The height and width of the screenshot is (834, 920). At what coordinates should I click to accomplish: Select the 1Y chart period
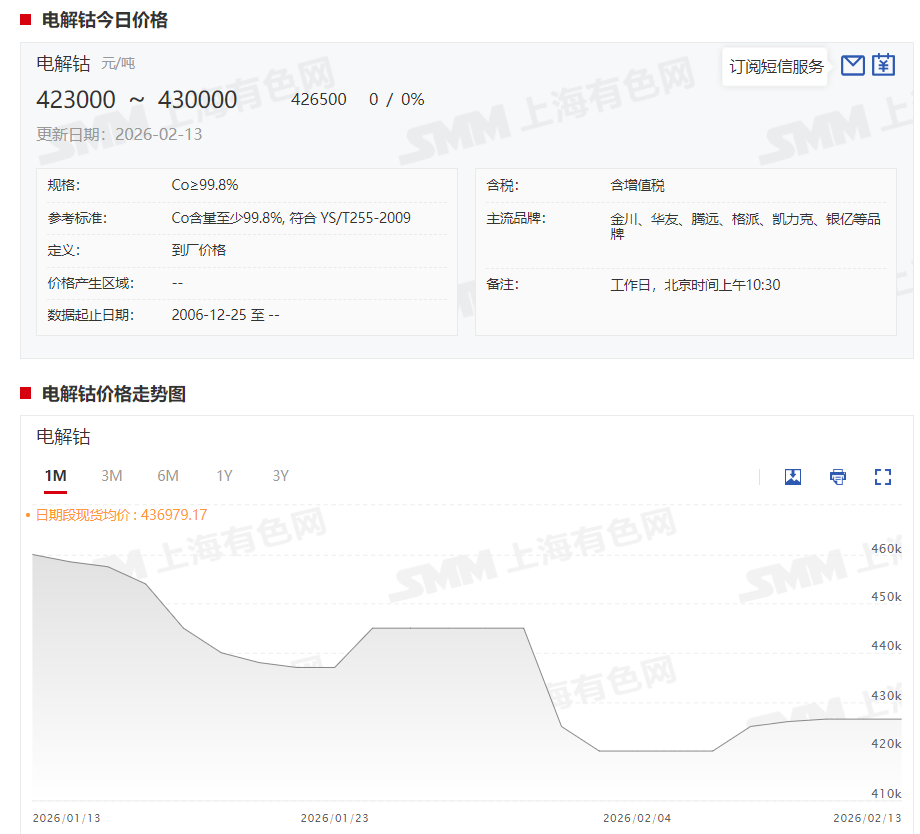point(224,476)
